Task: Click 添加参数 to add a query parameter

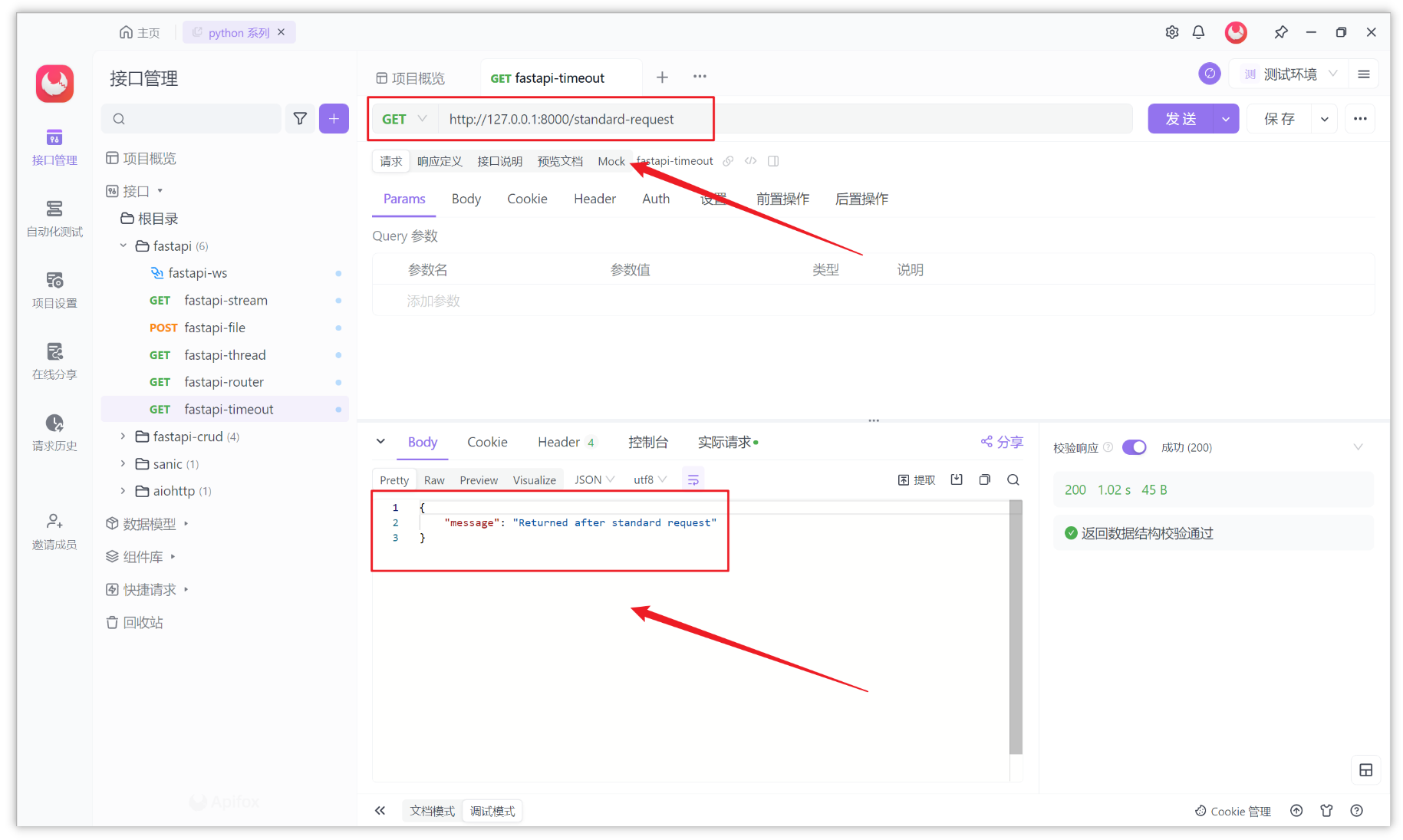Action: [433, 301]
